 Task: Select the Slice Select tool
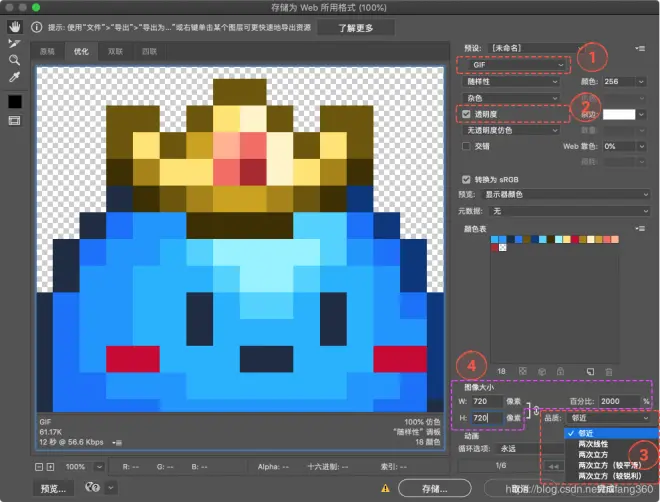[x=14, y=44]
